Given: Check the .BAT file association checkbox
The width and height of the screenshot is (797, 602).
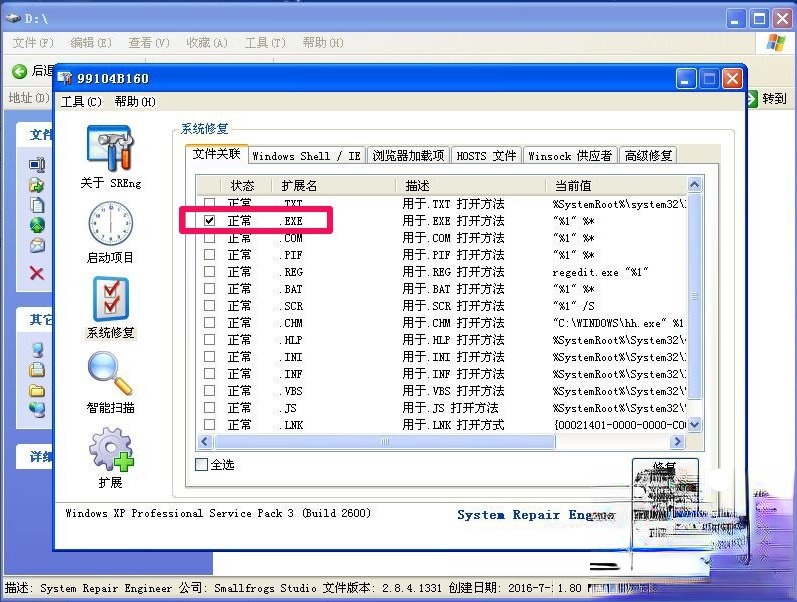Looking at the screenshot, I should click(209, 288).
